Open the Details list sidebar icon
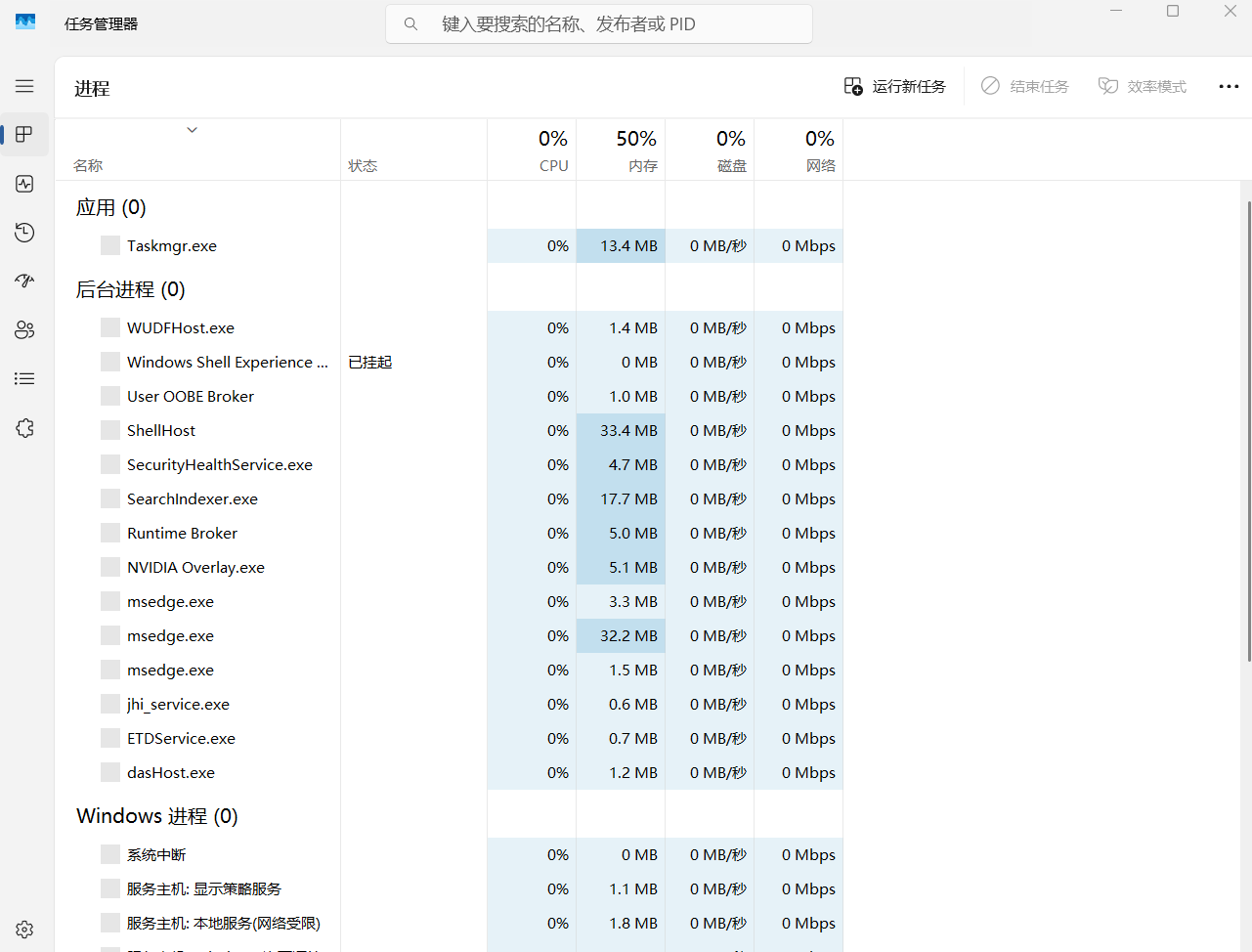 click(24, 379)
